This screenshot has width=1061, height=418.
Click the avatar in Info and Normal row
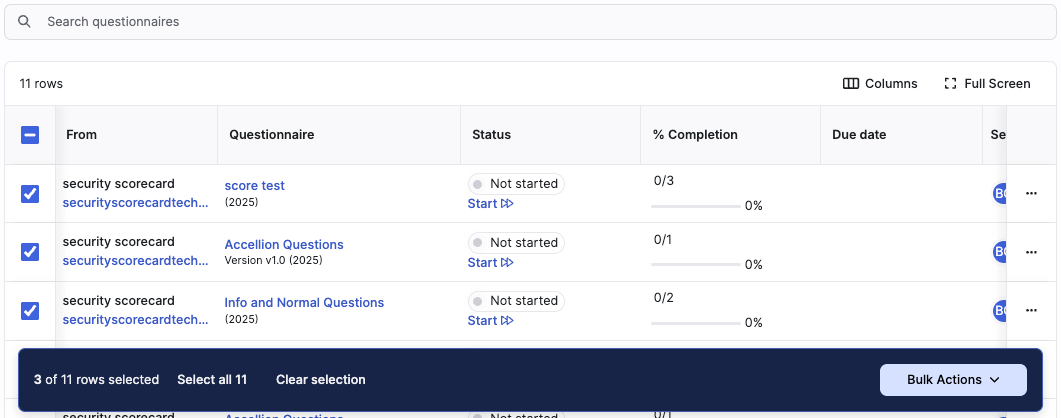999,310
